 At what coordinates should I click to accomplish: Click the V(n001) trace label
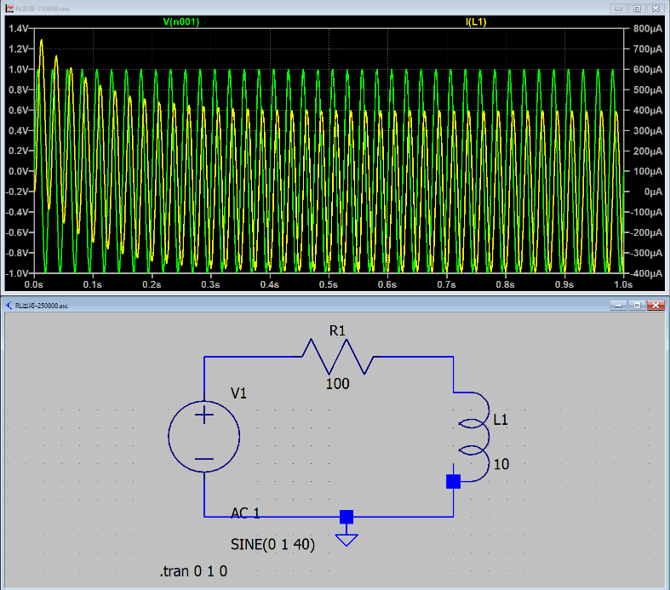[181, 21]
